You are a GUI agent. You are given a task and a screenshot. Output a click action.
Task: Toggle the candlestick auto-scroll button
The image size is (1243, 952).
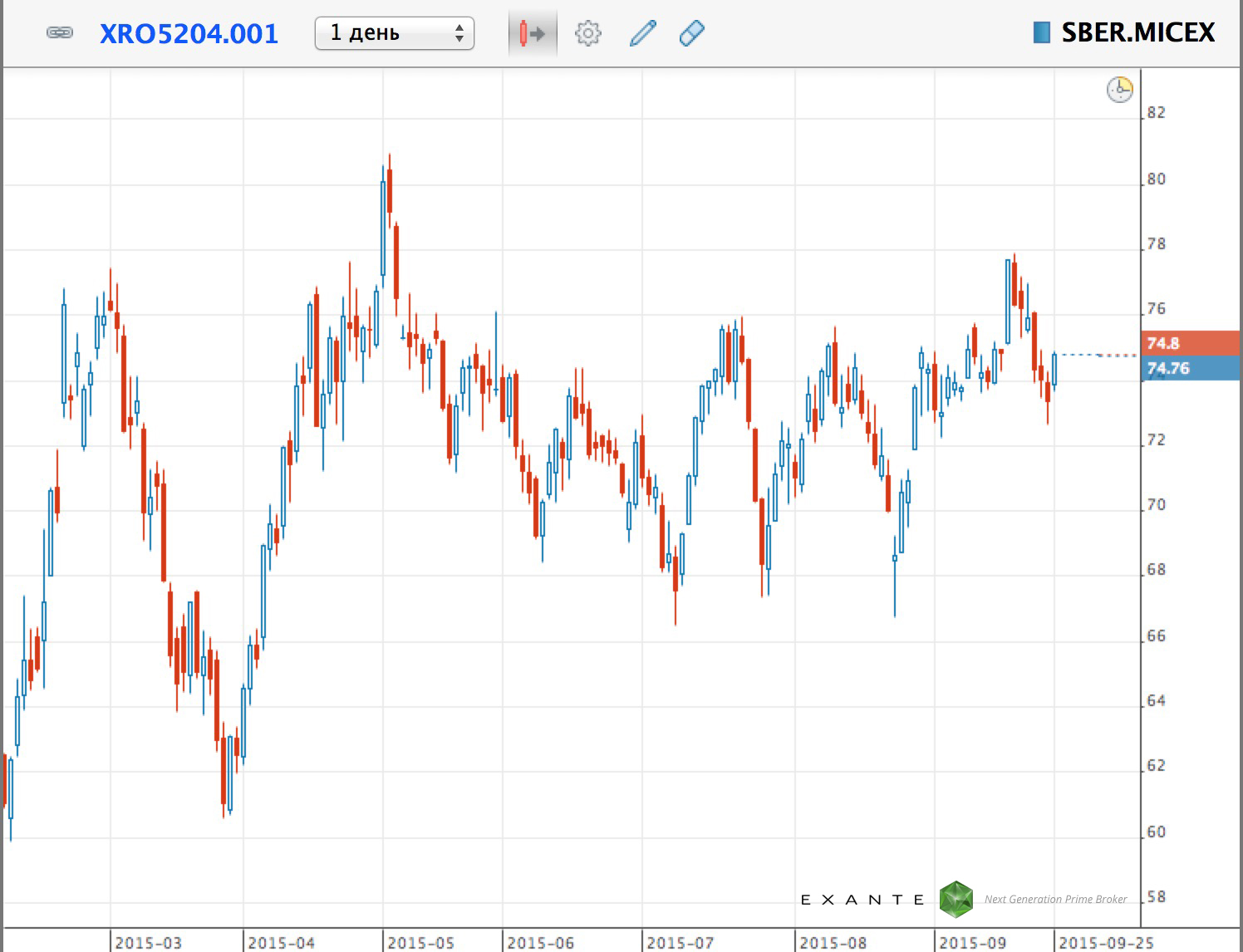(532, 34)
